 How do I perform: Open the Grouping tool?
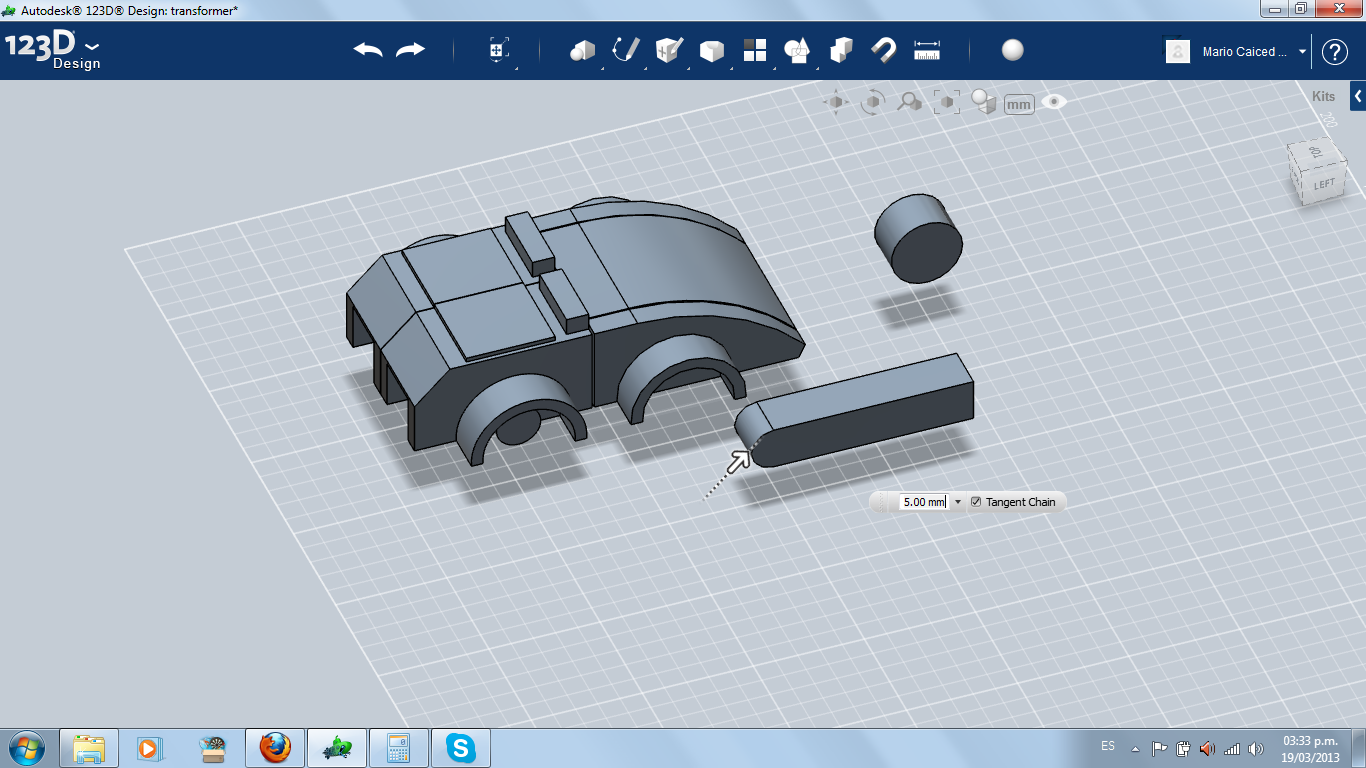click(x=797, y=50)
